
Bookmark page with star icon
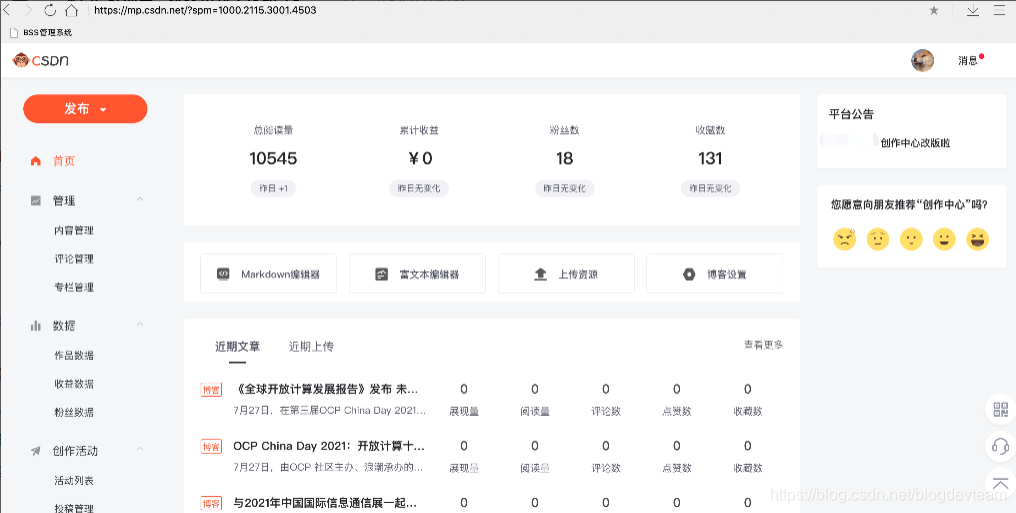coord(934,10)
